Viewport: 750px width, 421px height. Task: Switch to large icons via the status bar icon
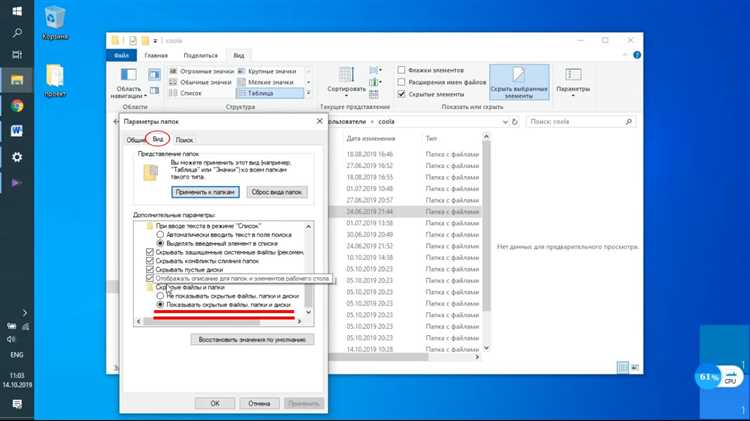(635, 367)
